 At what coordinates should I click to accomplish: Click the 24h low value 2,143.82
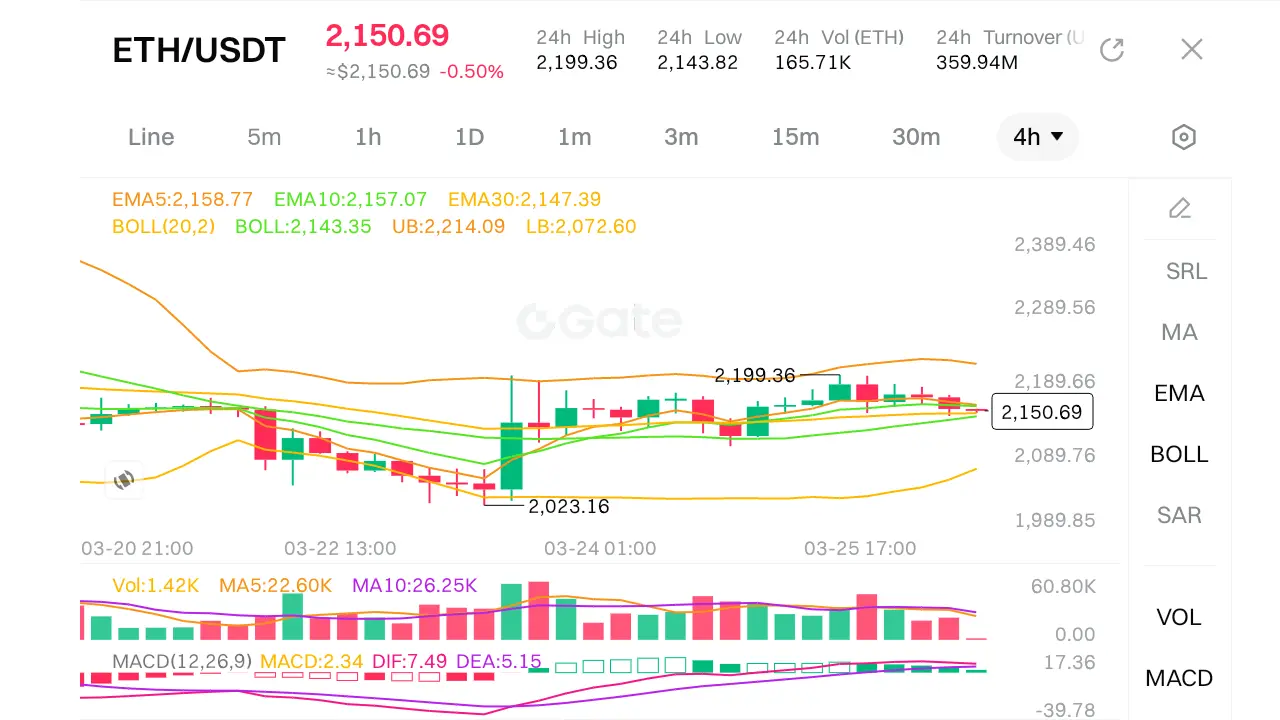698,63
